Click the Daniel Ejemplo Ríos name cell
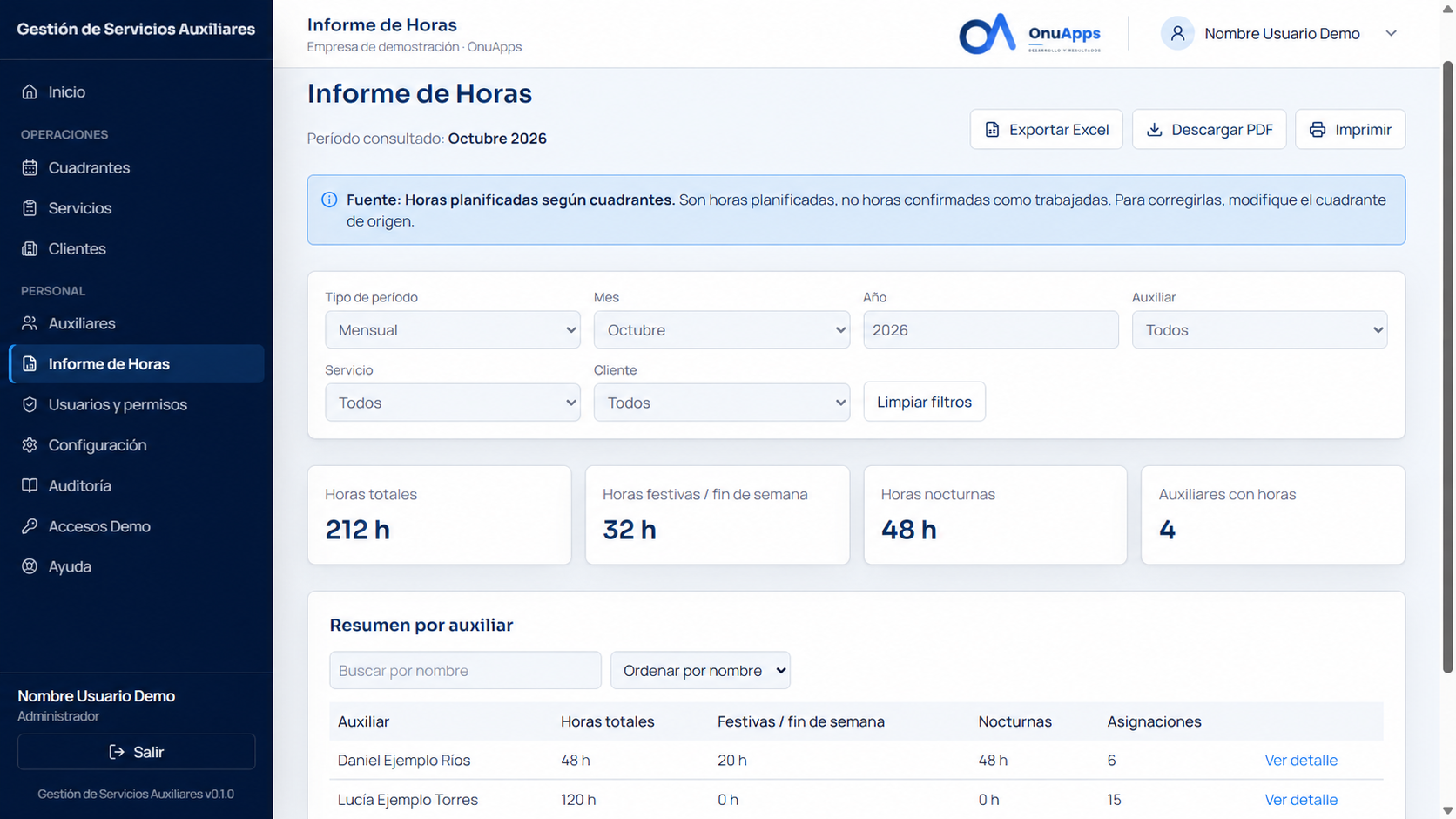 coord(404,761)
